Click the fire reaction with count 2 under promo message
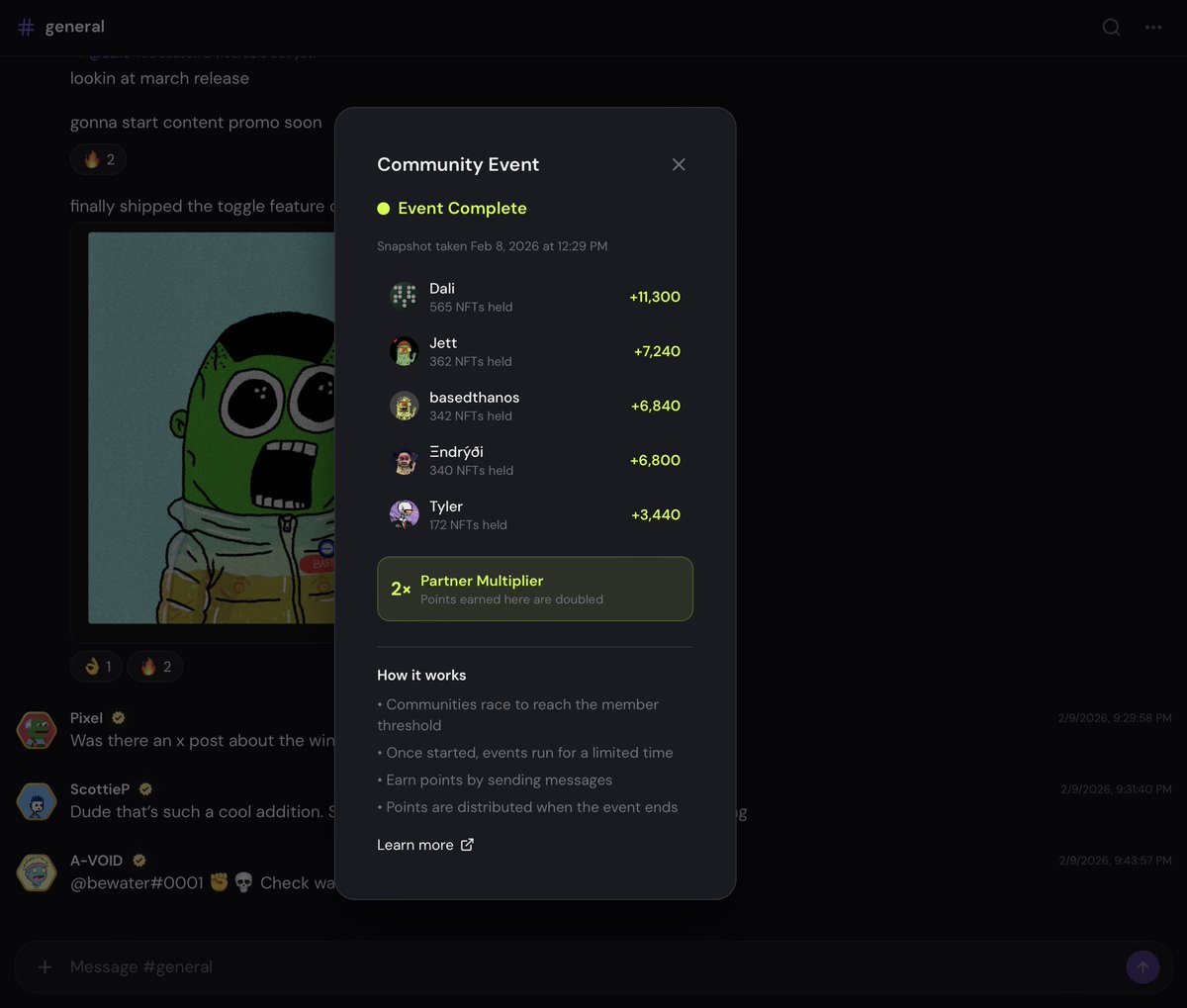The image size is (1187, 1008). (98, 159)
